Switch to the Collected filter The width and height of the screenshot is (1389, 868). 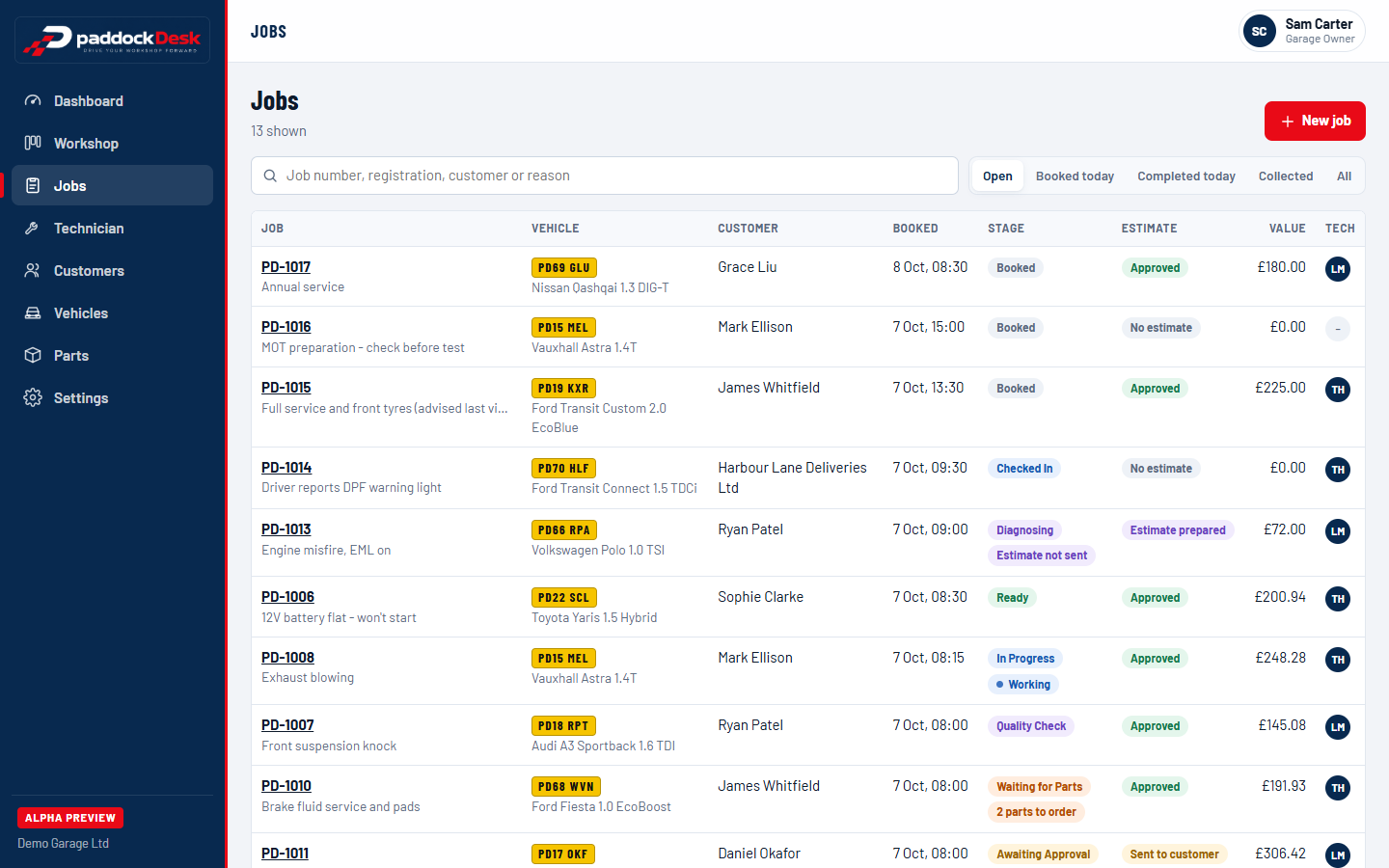1286,176
